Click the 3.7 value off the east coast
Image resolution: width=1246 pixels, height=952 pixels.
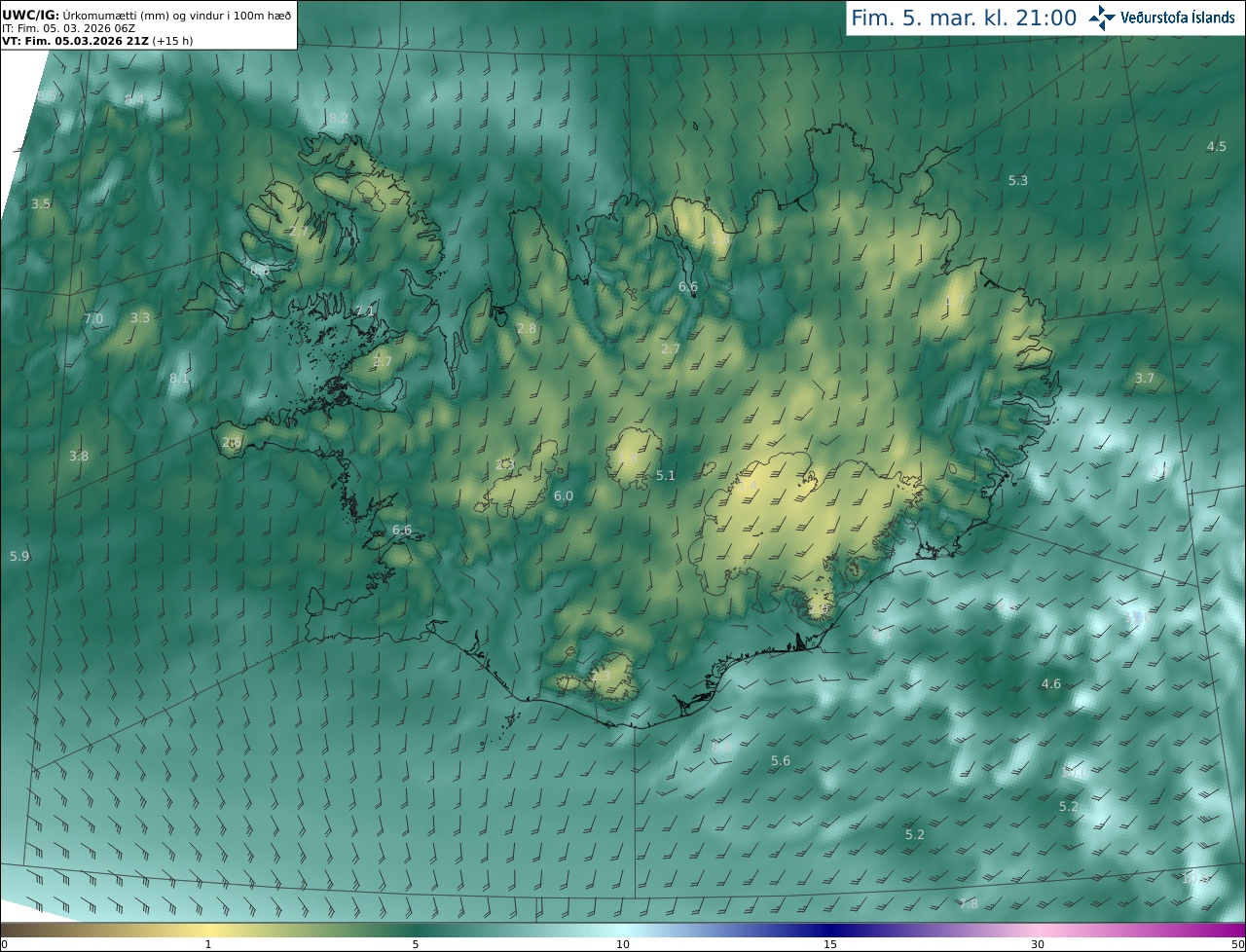click(x=1145, y=378)
